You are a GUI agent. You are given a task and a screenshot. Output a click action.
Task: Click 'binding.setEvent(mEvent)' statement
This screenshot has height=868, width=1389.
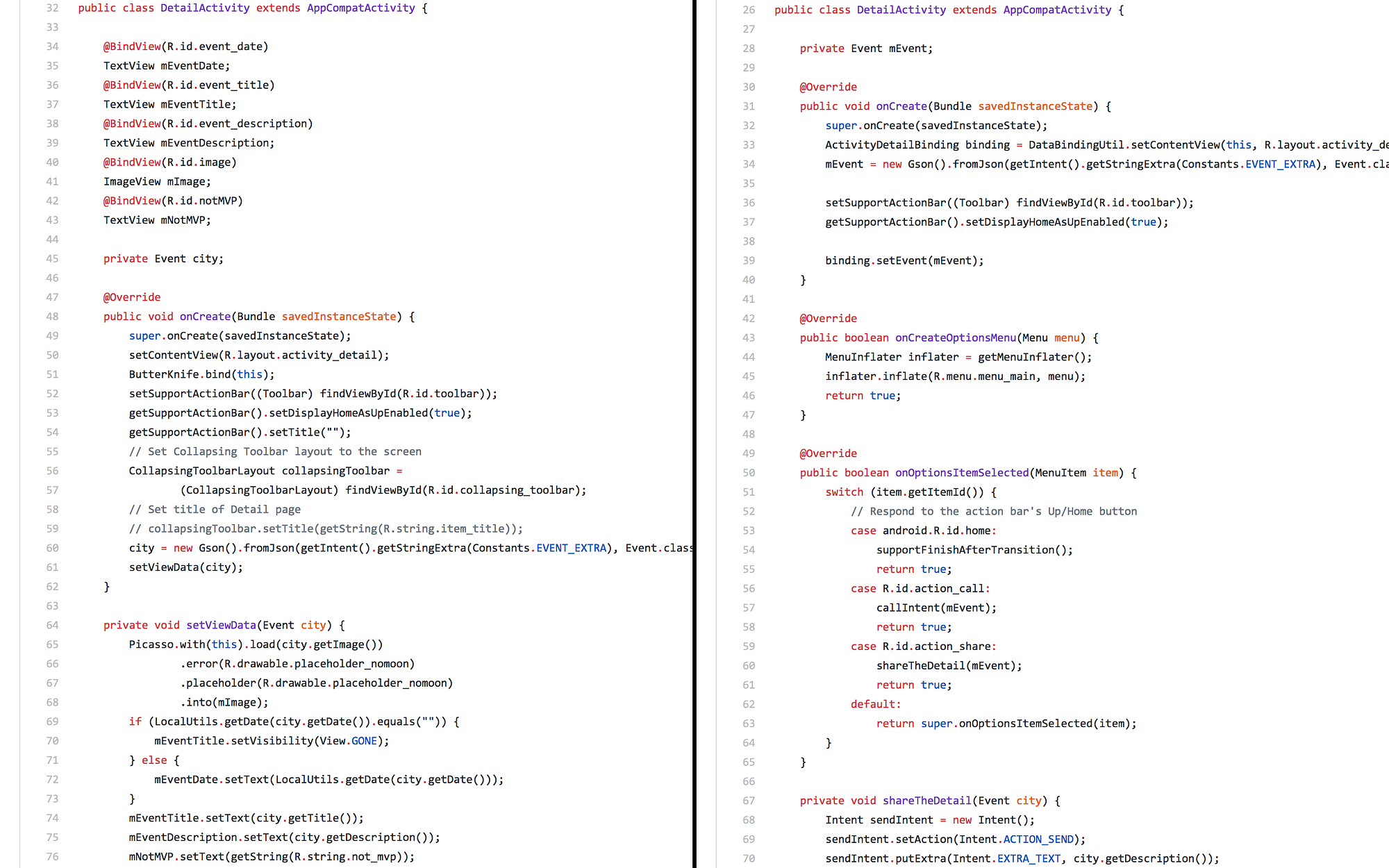pyautogui.click(x=904, y=261)
